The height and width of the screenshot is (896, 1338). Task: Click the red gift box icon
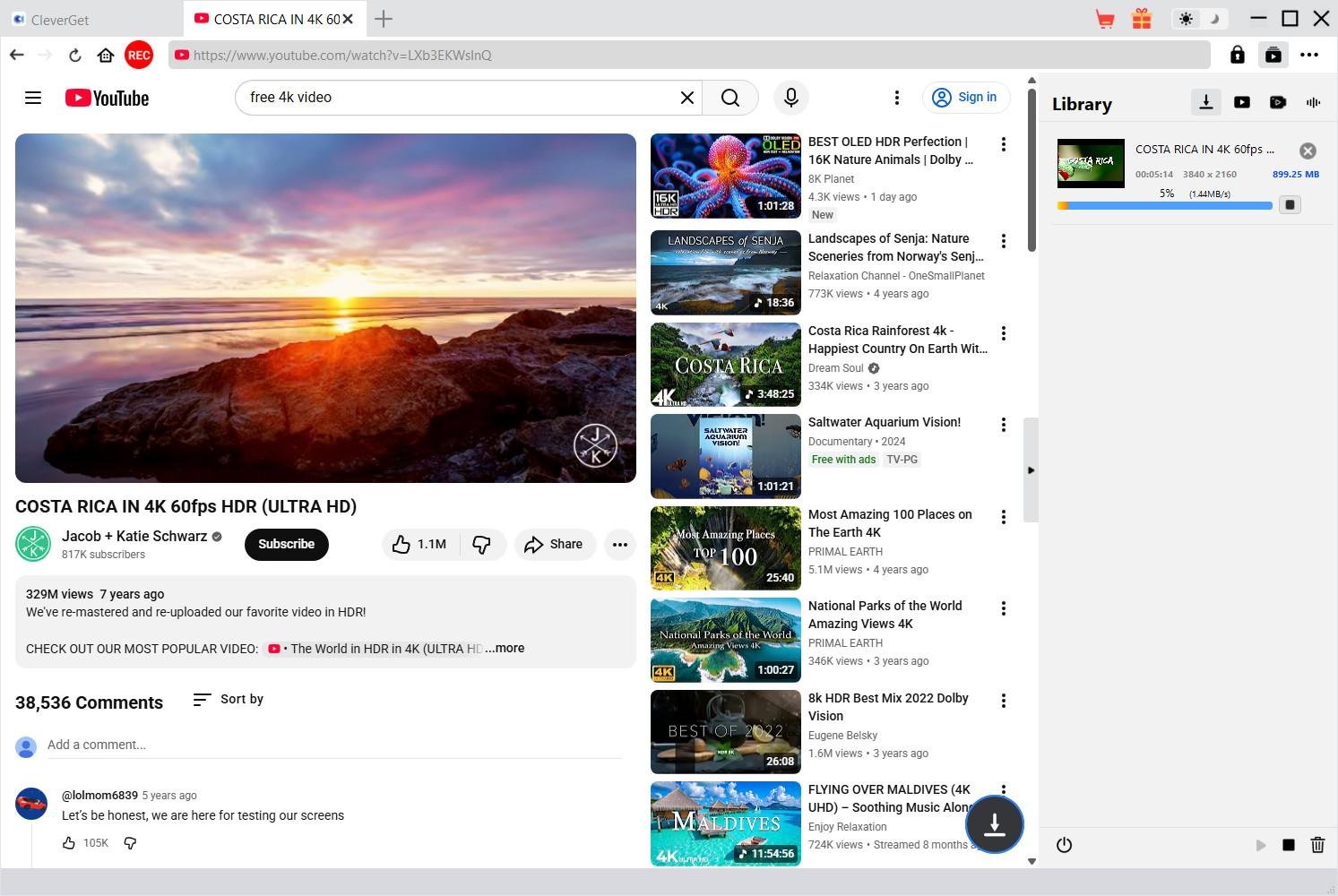(1141, 19)
